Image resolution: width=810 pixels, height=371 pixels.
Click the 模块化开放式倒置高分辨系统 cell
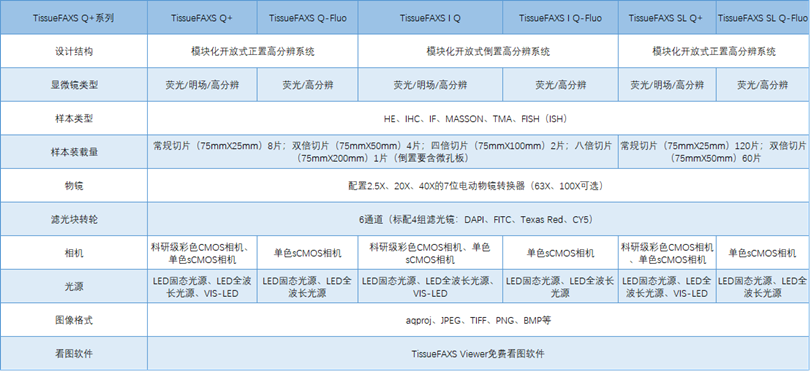(488, 51)
